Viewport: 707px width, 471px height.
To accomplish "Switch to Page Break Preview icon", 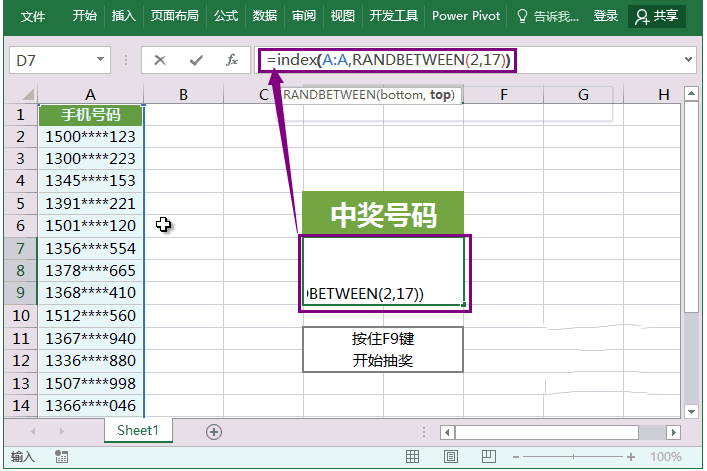I will point(489,457).
